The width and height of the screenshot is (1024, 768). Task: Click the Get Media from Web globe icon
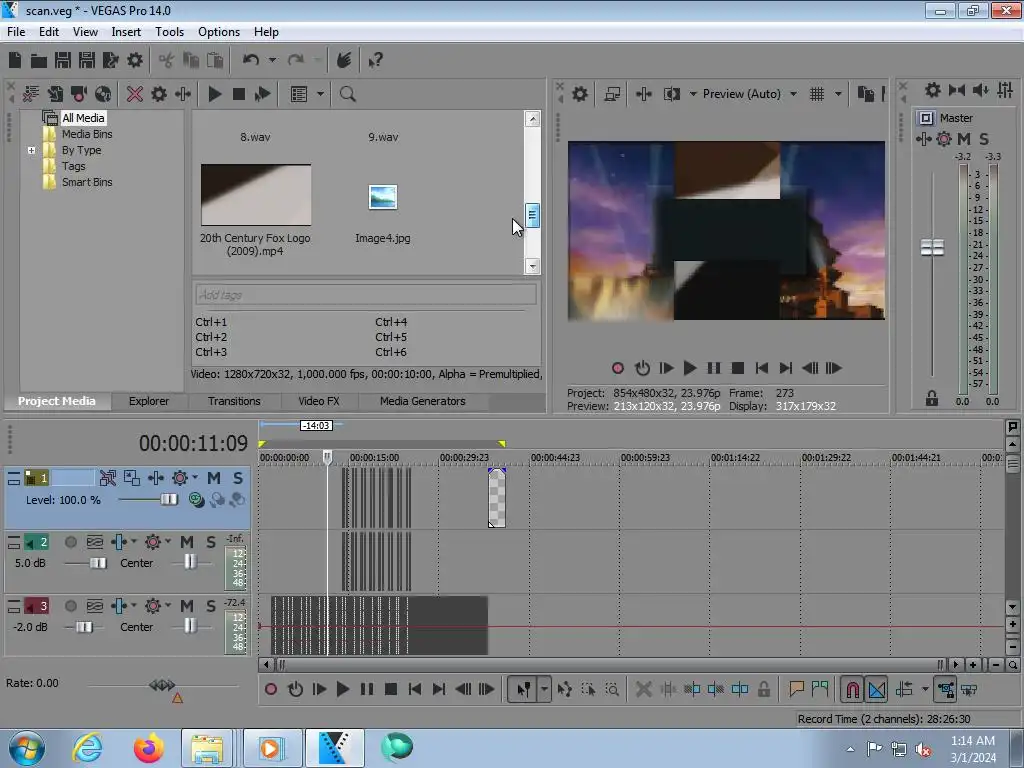point(103,94)
